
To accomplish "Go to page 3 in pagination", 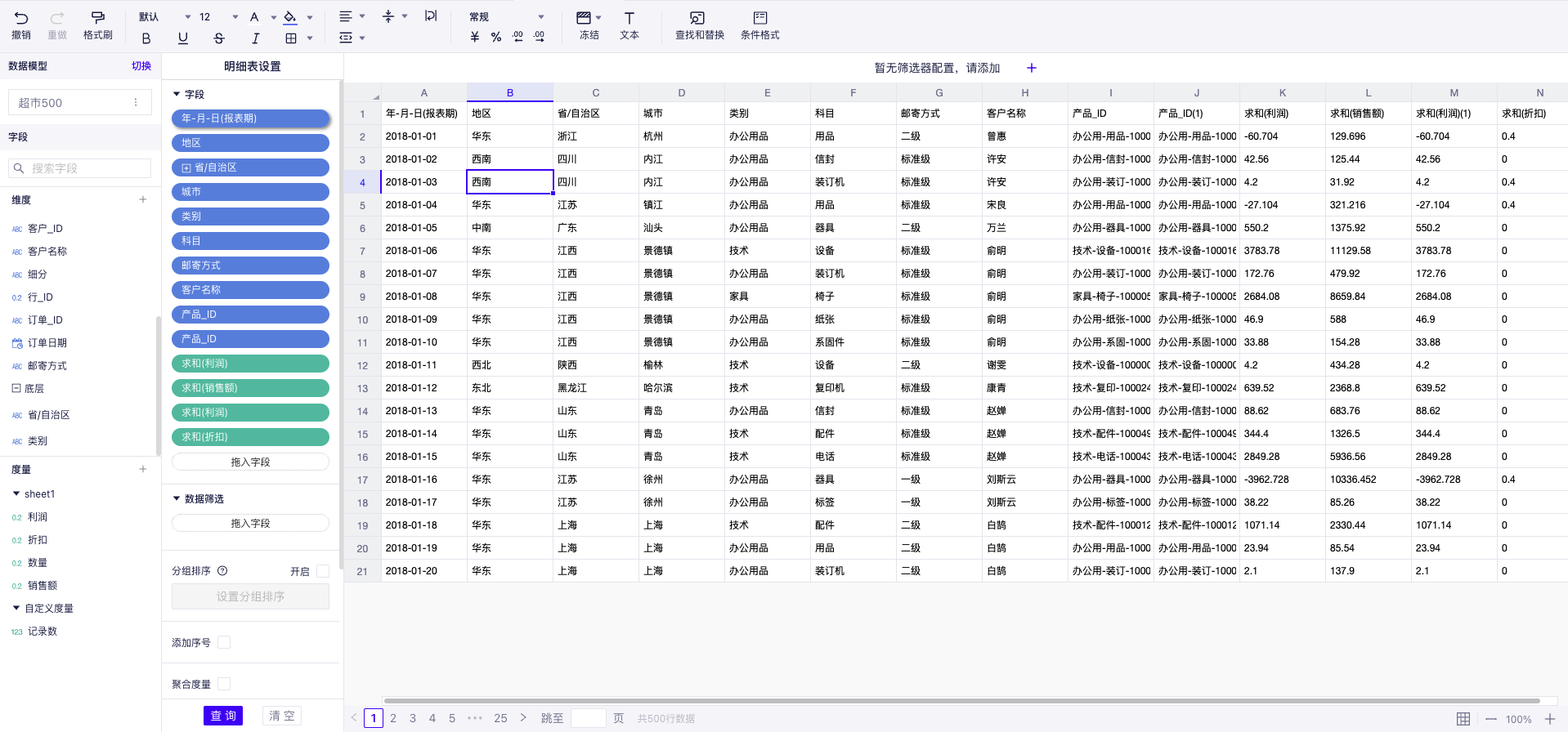I will click(413, 718).
